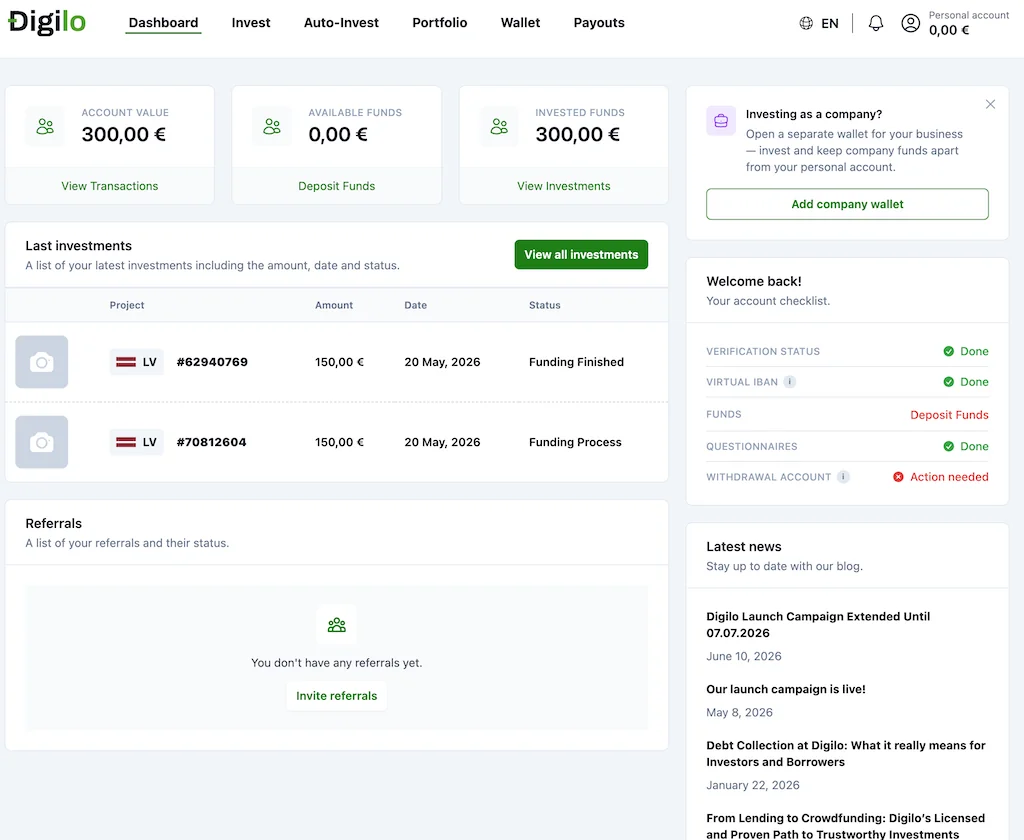Click the Invite referrals button
The height and width of the screenshot is (840, 1024).
point(336,696)
